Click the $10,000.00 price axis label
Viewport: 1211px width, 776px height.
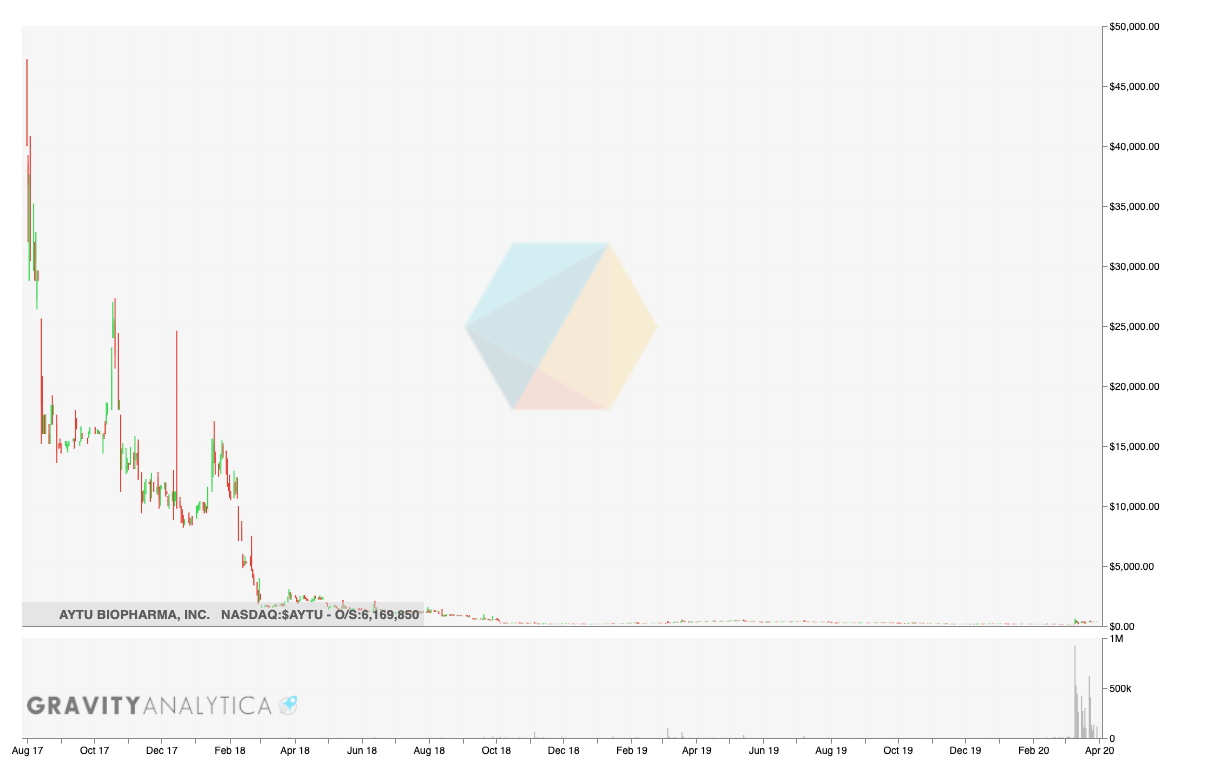1134,507
